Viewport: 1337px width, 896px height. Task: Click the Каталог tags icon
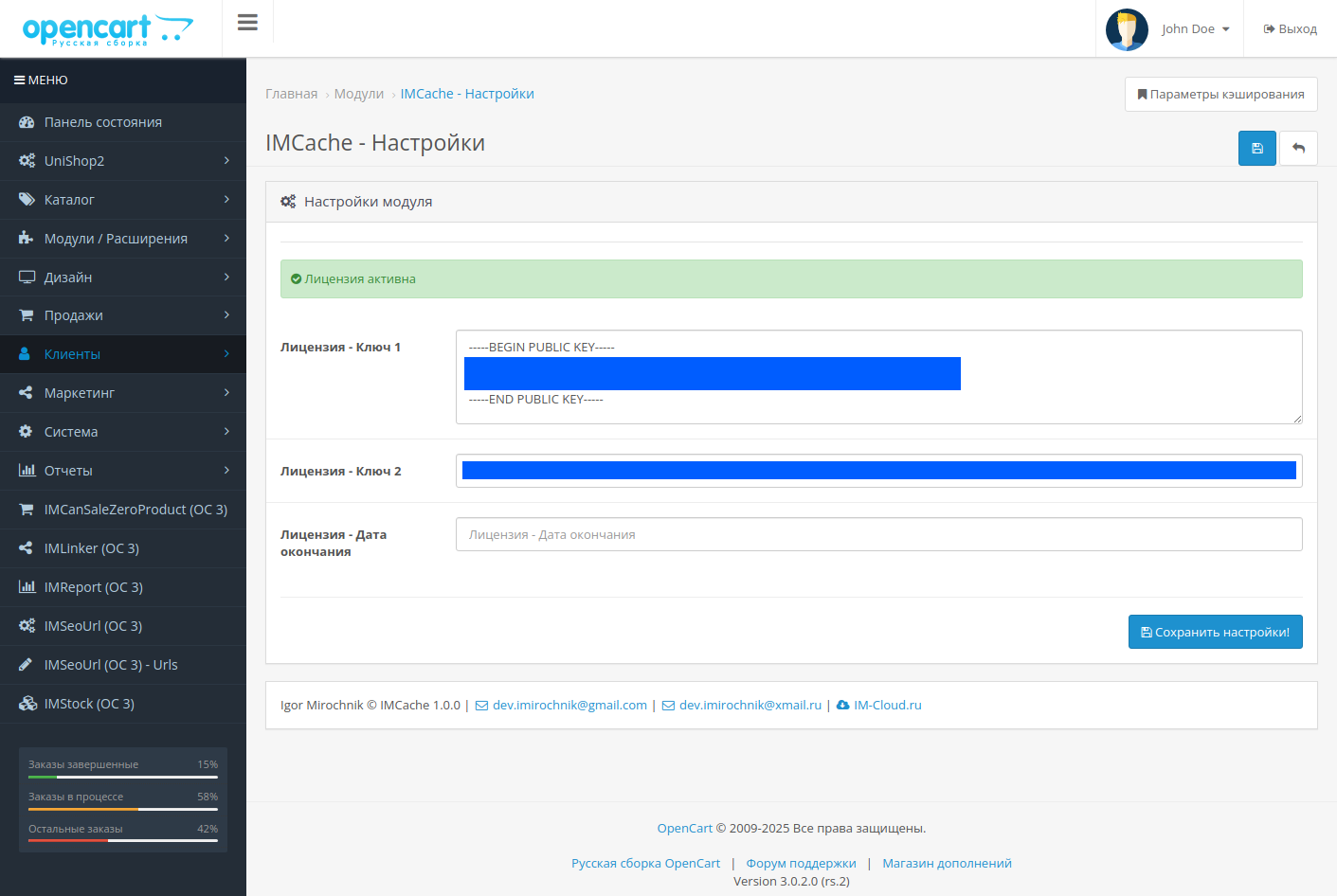(27, 200)
